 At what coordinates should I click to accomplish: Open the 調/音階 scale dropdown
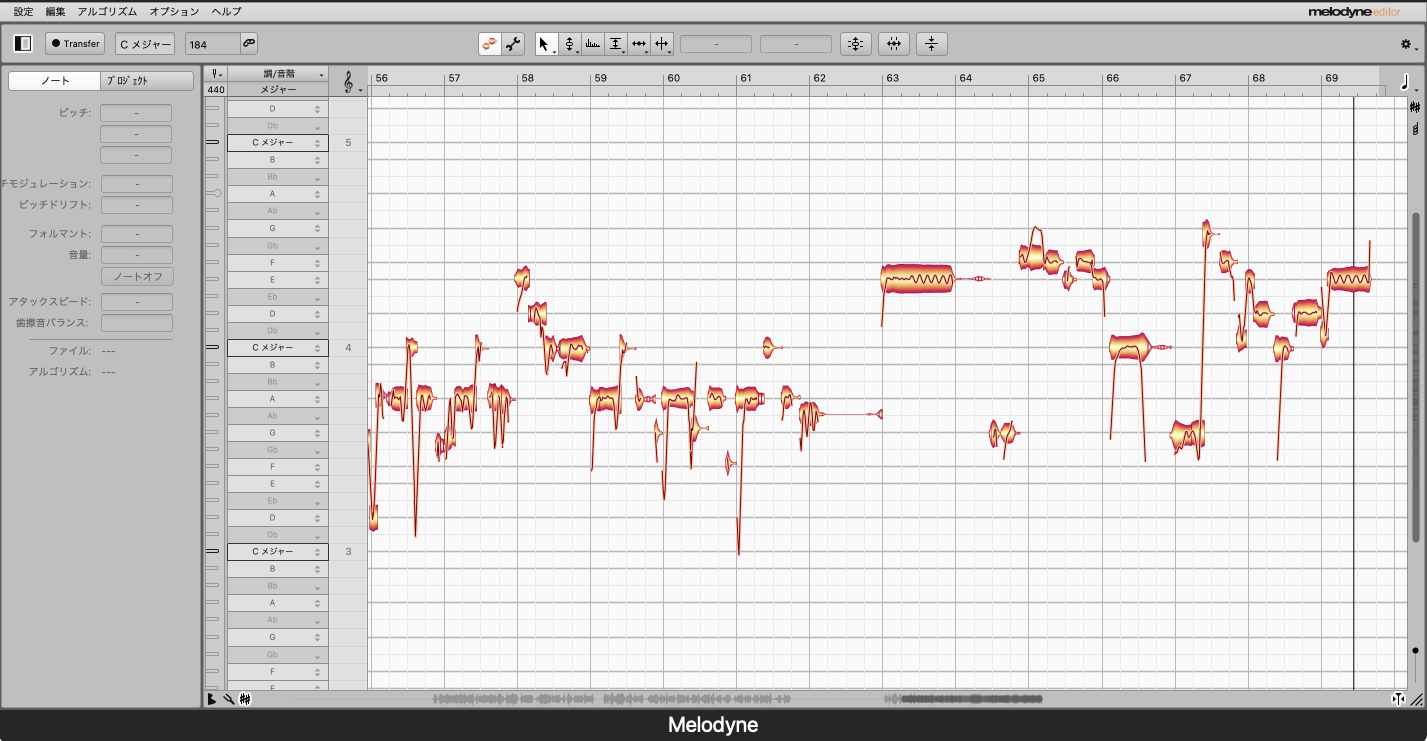coord(277,74)
